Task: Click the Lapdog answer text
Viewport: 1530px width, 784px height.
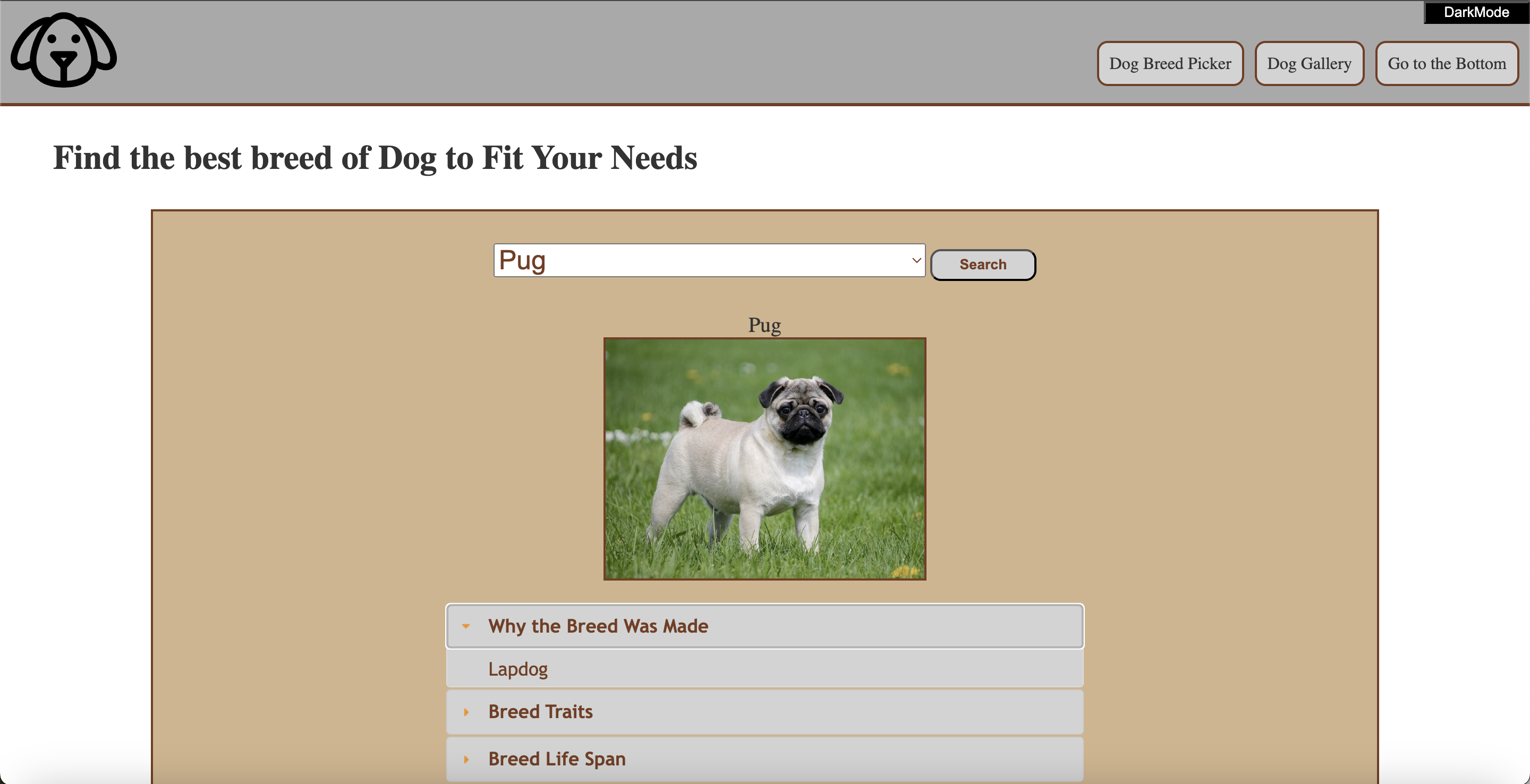Action: point(517,669)
